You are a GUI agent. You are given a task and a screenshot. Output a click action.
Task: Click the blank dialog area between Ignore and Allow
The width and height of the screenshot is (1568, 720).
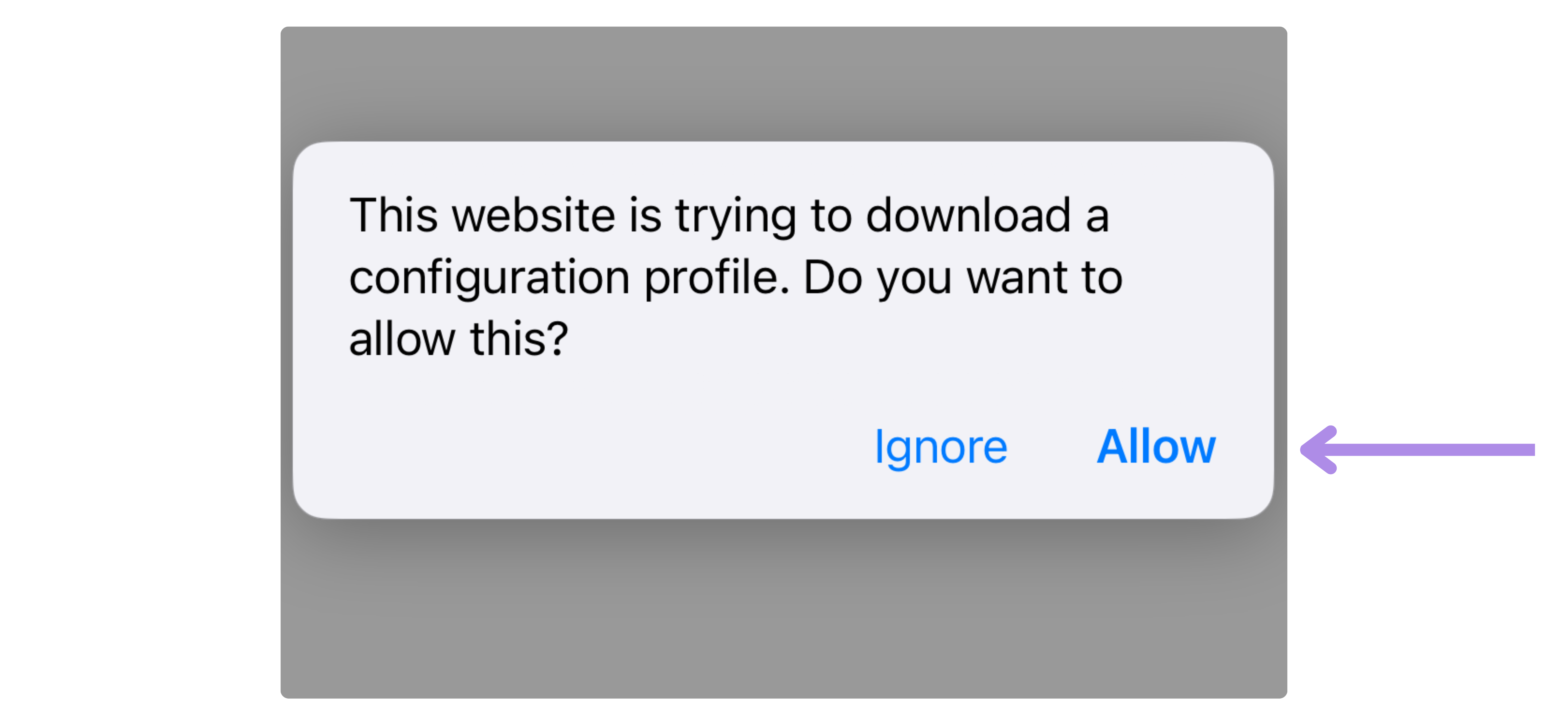1052,448
